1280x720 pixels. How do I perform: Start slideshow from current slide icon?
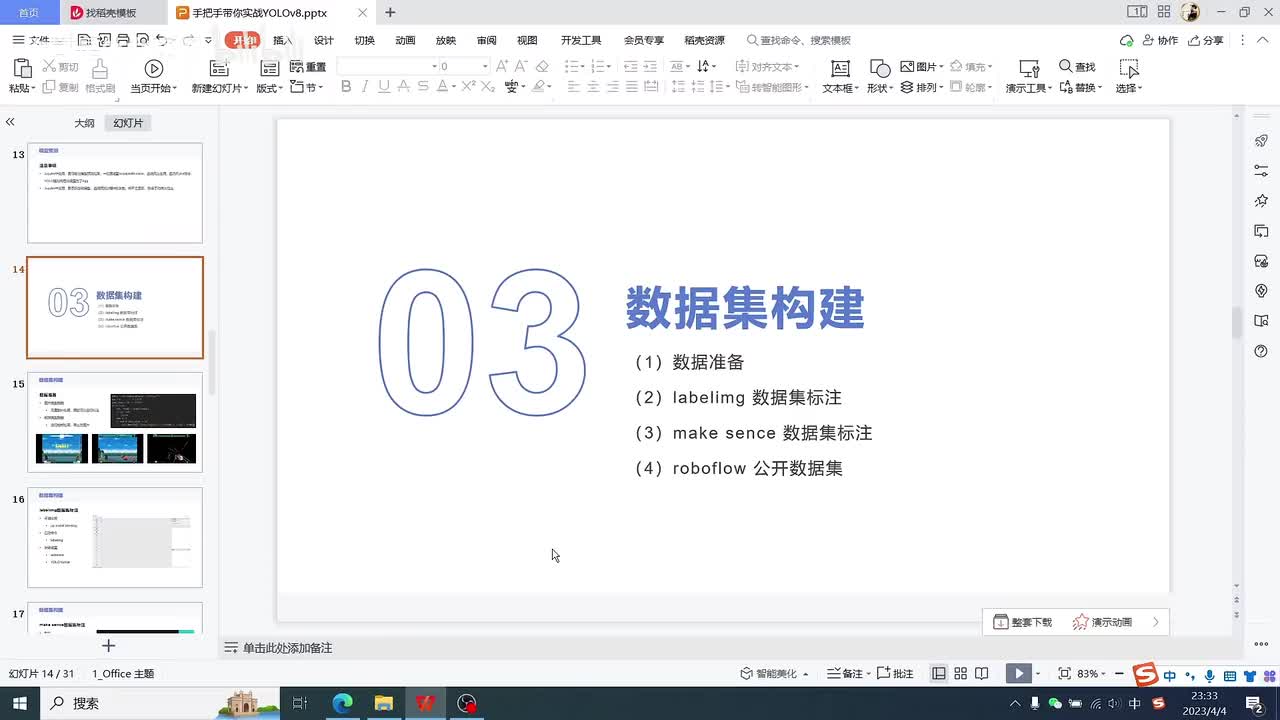pyautogui.click(x=153, y=68)
